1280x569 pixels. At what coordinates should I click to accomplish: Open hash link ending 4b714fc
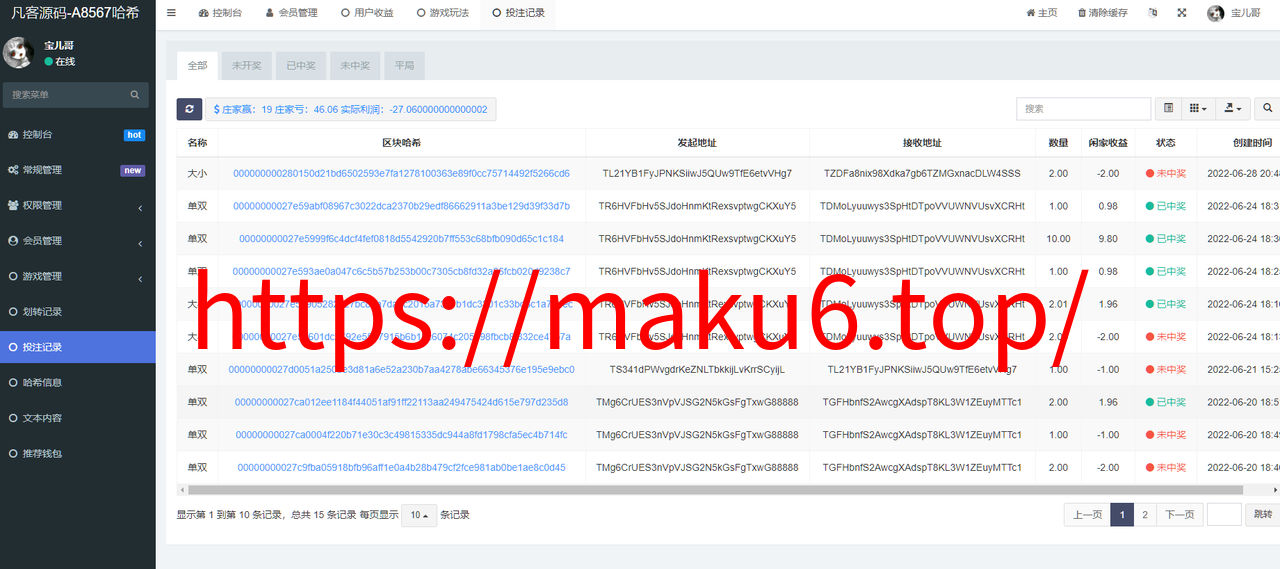[401, 435]
